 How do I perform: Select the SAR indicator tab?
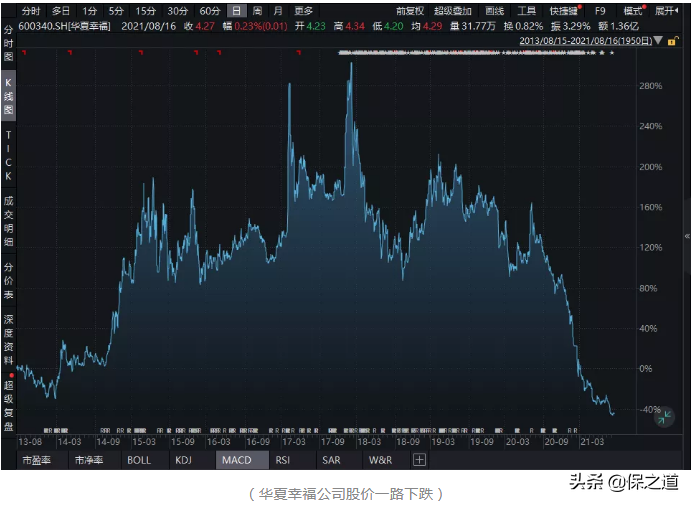(331, 460)
